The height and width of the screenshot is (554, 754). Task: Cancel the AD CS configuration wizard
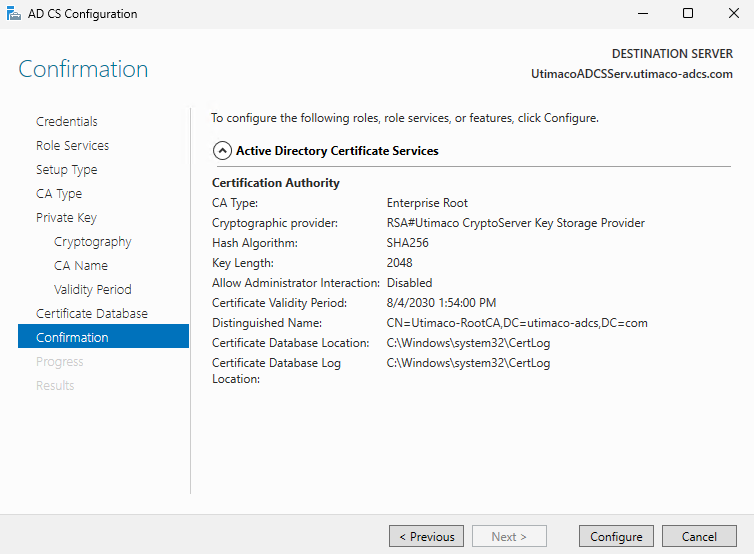(x=699, y=537)
